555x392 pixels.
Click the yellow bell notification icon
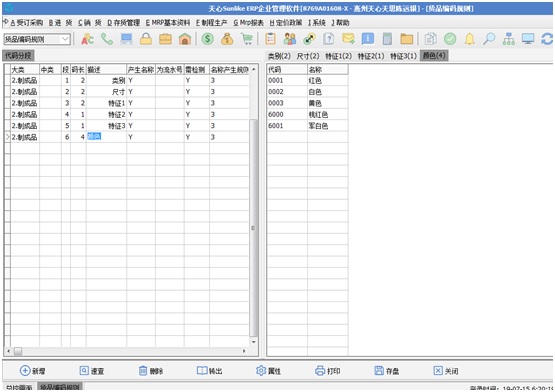[469, 39]
